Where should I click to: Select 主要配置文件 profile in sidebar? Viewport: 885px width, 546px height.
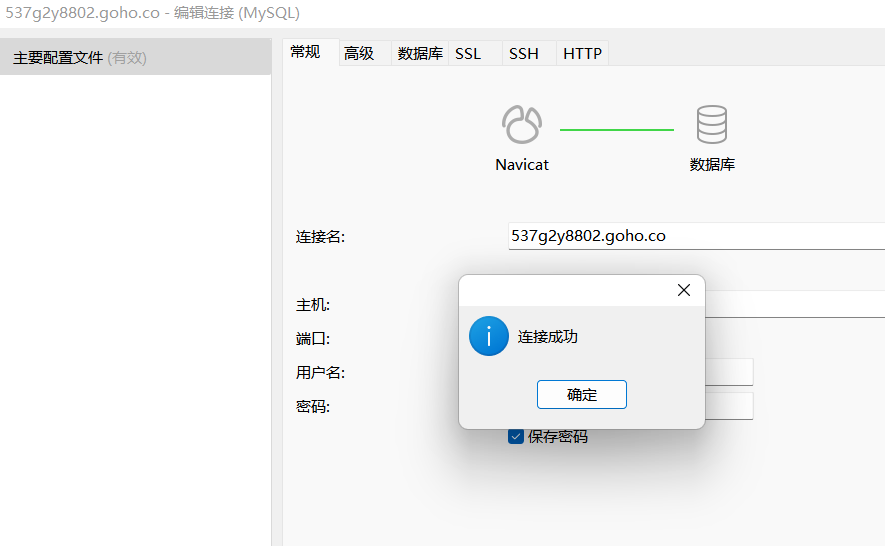[135, 57]
